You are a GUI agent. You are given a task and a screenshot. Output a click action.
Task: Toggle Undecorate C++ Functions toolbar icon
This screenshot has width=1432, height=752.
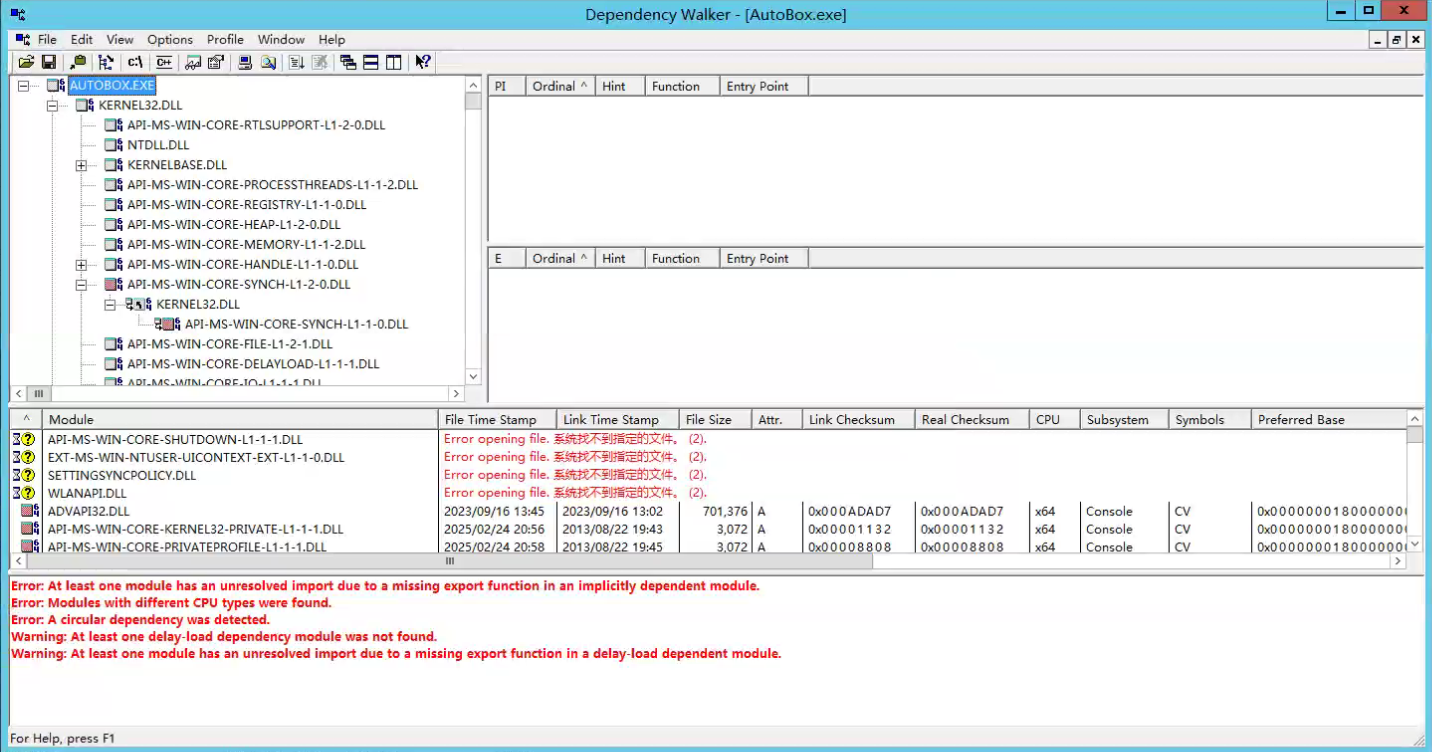point(164,62)
